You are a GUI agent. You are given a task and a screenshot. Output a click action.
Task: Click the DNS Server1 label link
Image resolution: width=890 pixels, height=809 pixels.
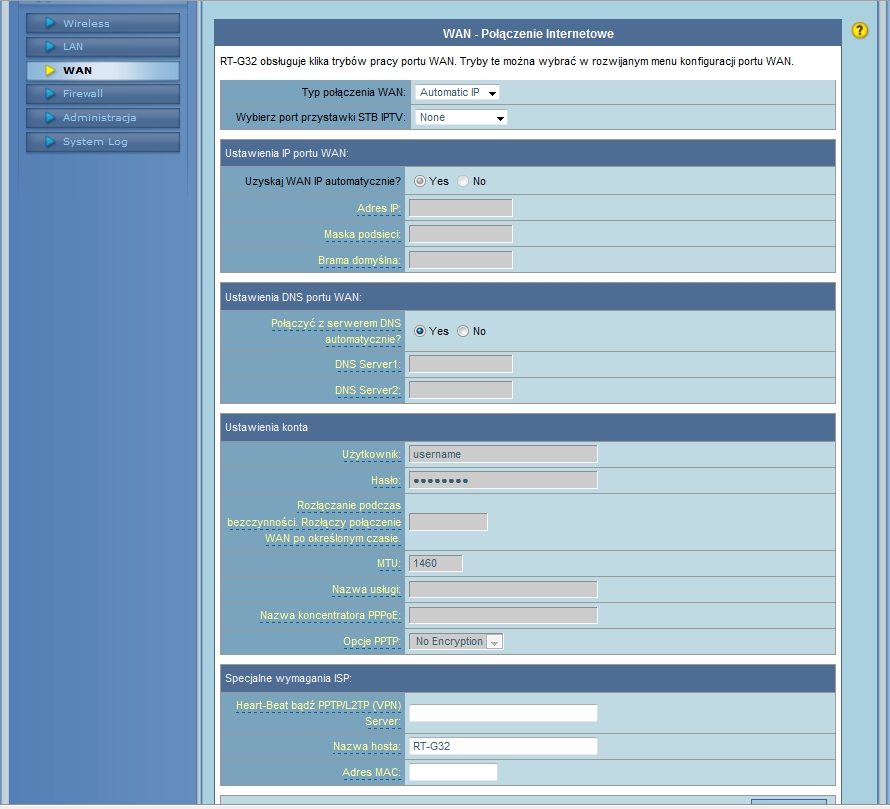coord(368,364)
